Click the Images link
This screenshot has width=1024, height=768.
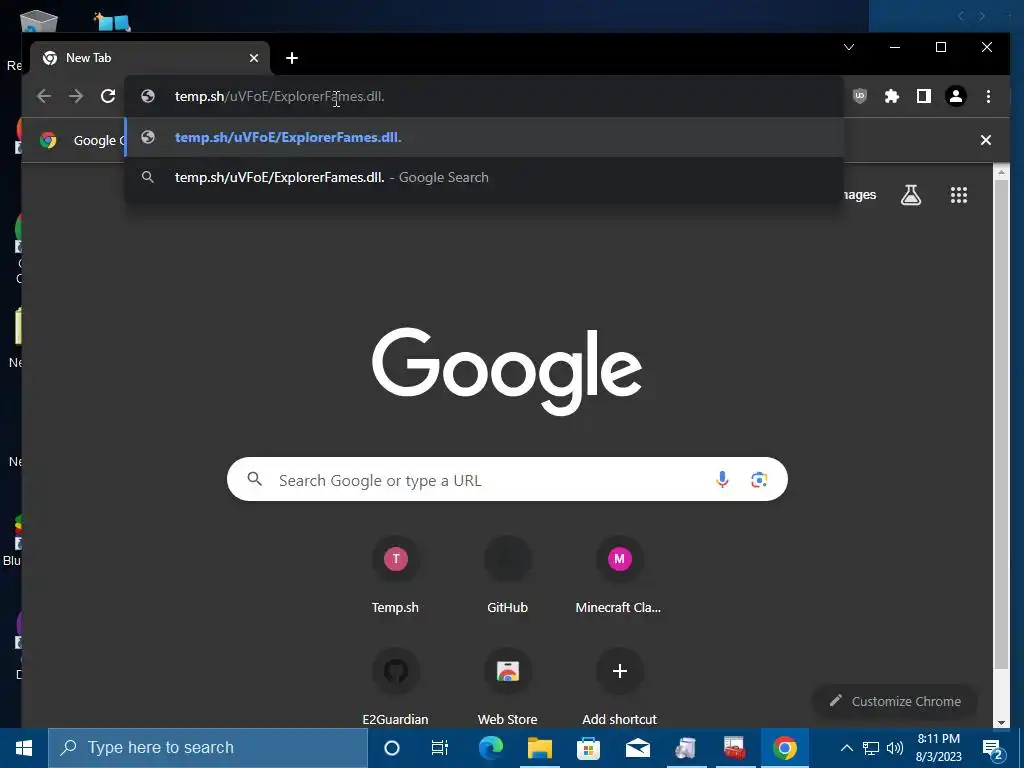pyautogui.click(x=860, y=195)
